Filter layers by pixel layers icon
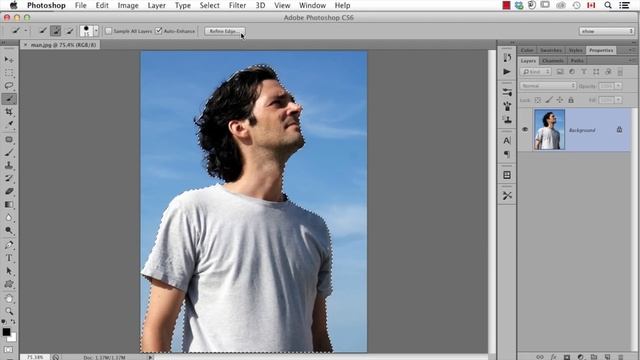 click(560, 72)
